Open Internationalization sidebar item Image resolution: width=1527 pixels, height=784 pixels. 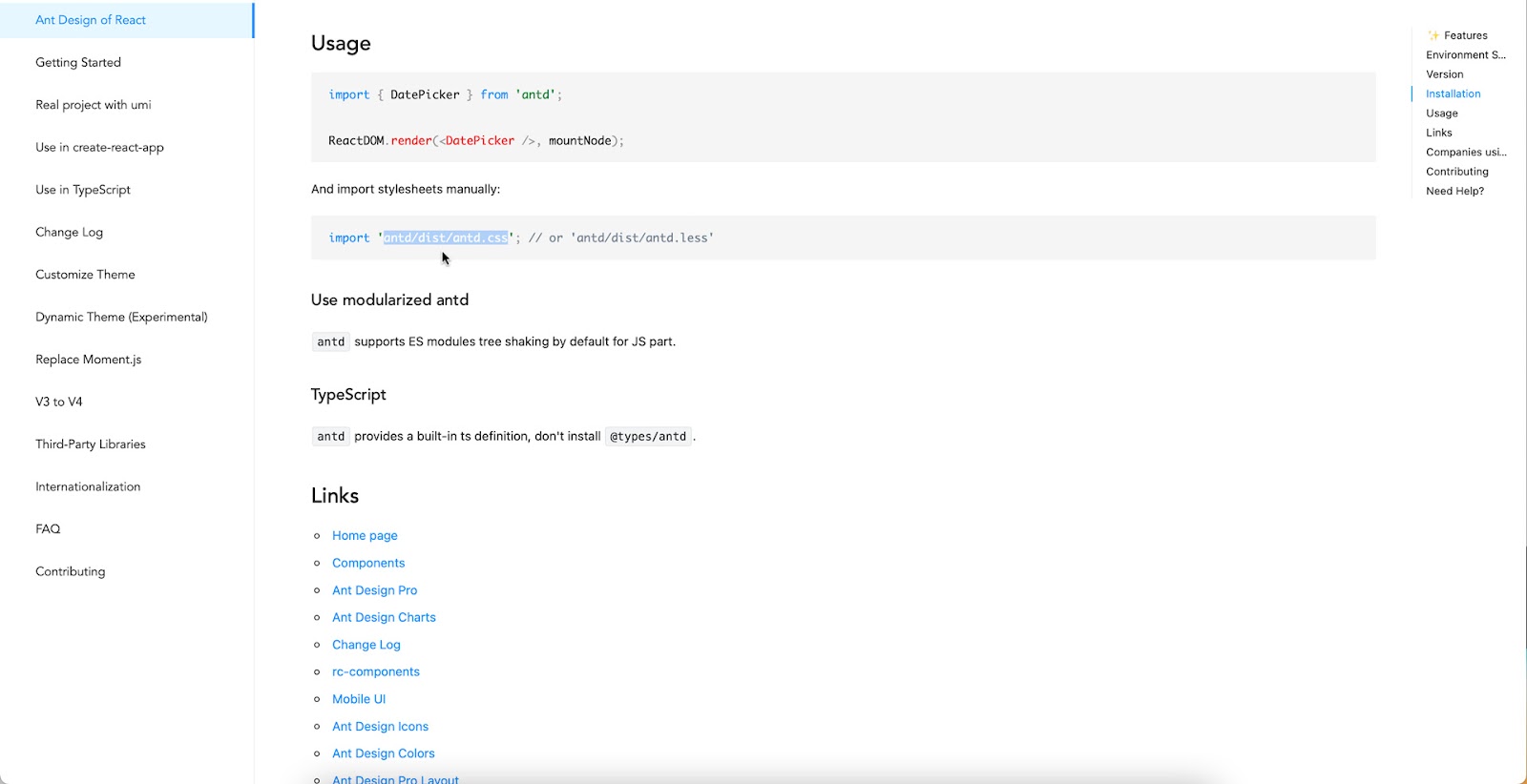coord(88,487)
